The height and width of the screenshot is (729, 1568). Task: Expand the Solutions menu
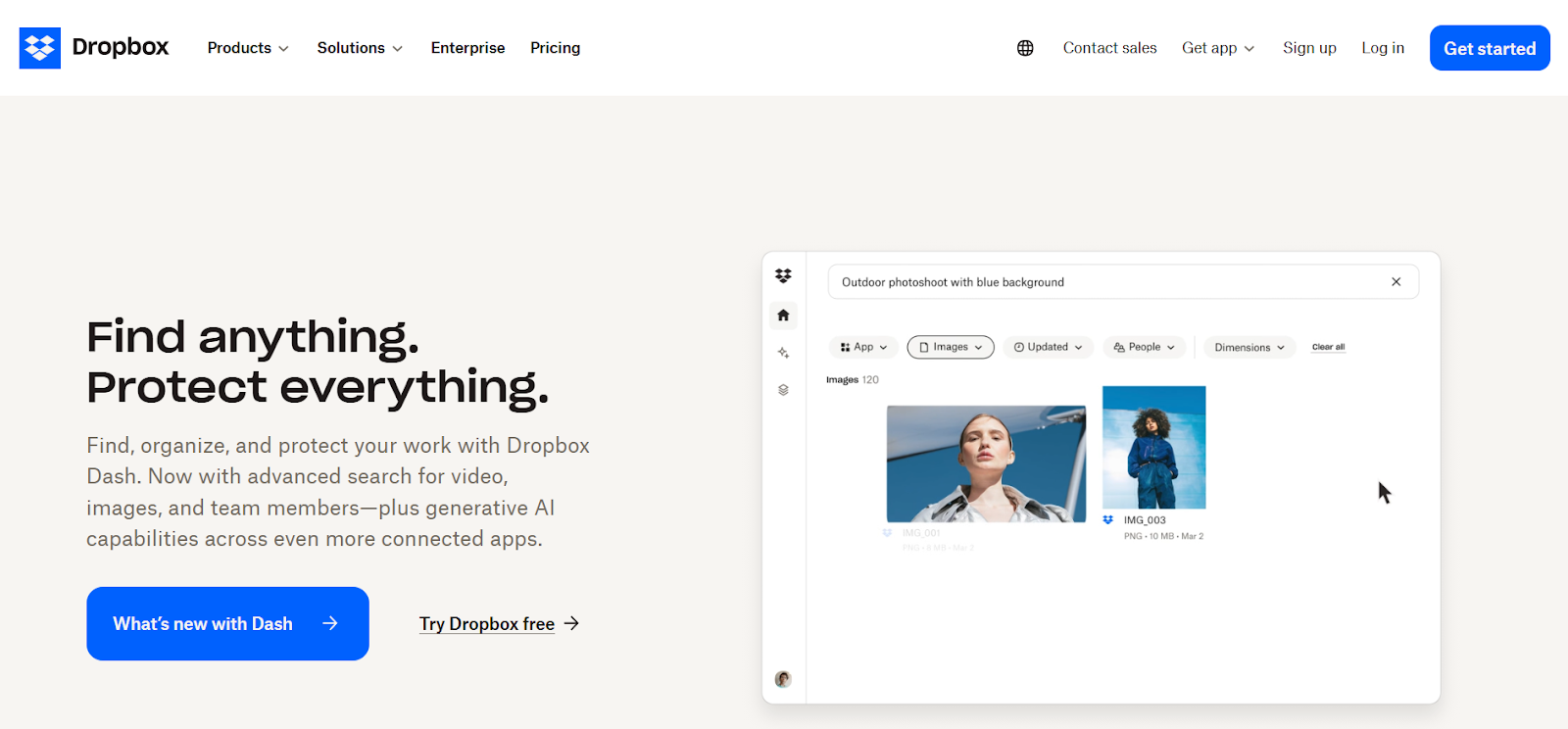point(360,48)
